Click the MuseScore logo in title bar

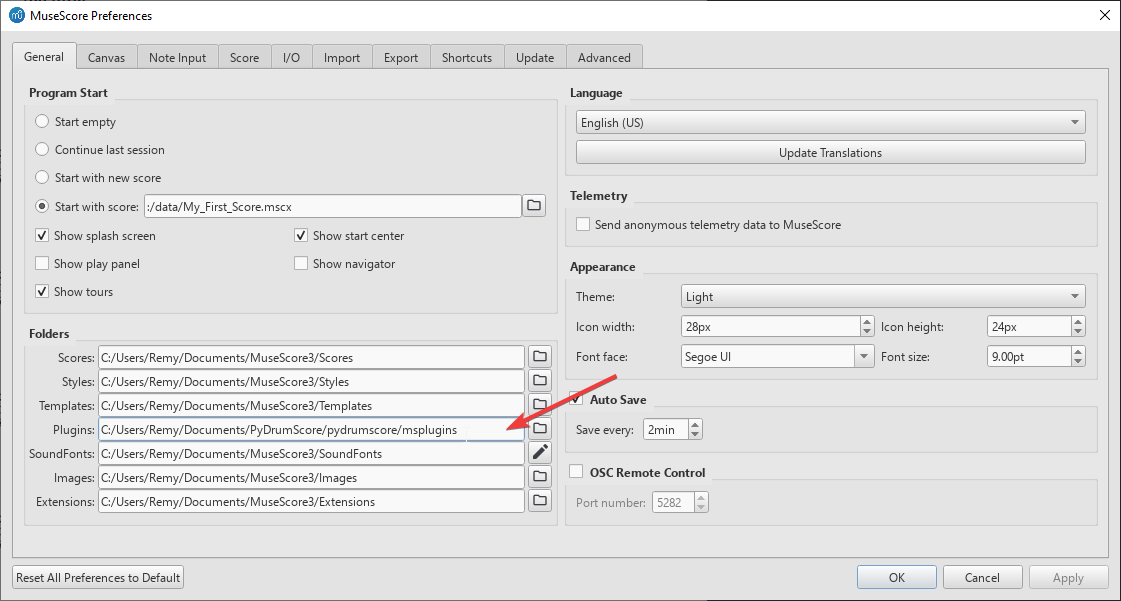pos(16,15)
